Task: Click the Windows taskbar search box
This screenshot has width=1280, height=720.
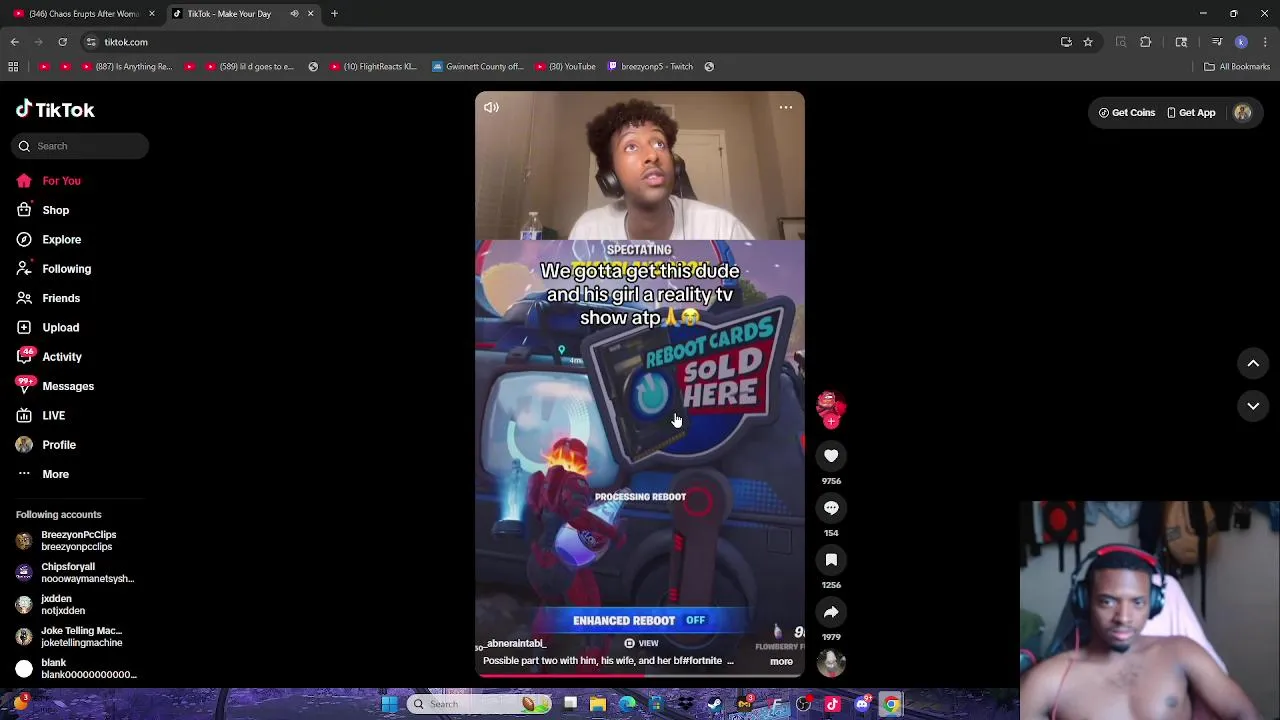Action: pos(480,704)
